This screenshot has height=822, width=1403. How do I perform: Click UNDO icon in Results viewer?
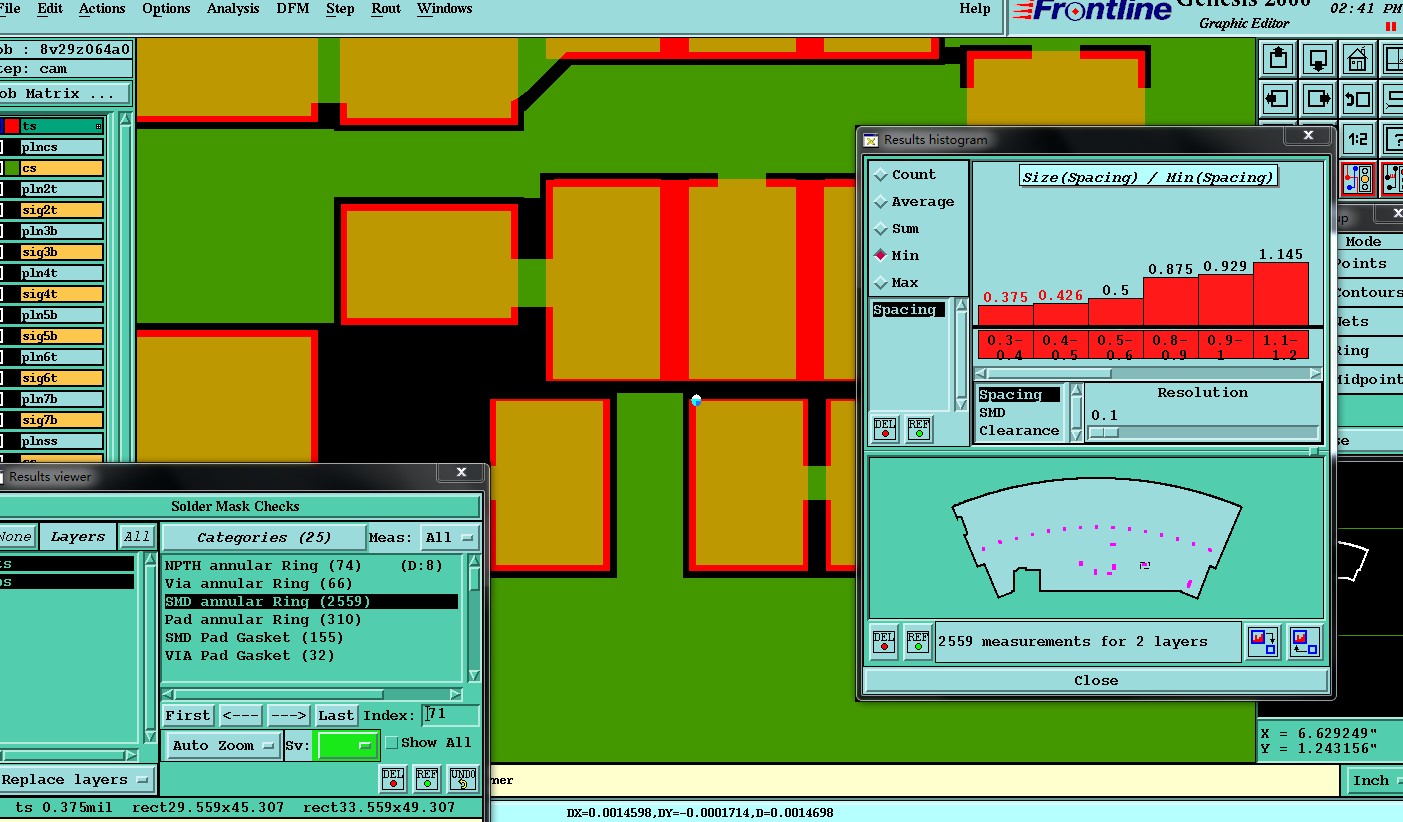[463, 778]
